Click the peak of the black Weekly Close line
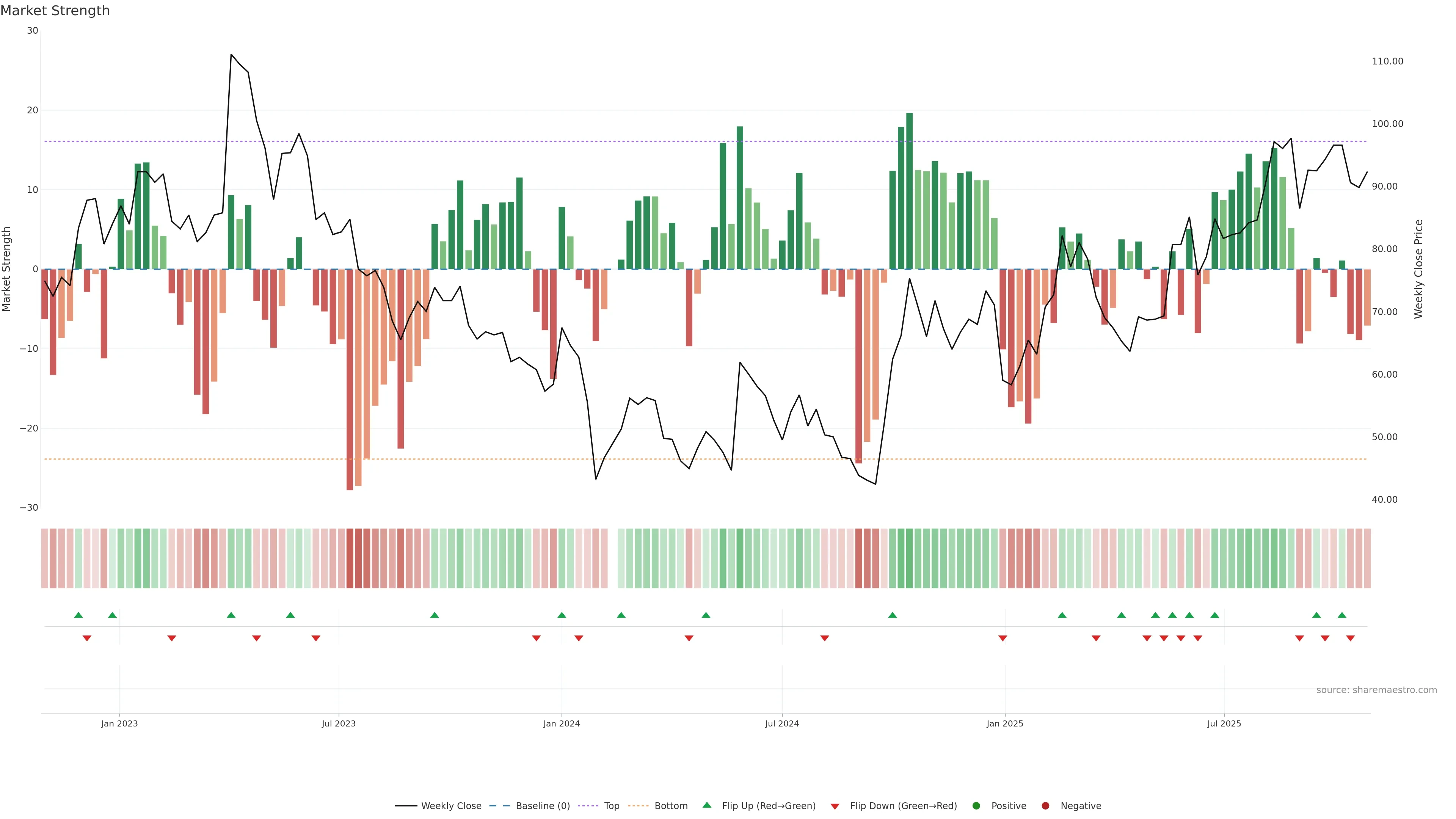 click(231, 55)
